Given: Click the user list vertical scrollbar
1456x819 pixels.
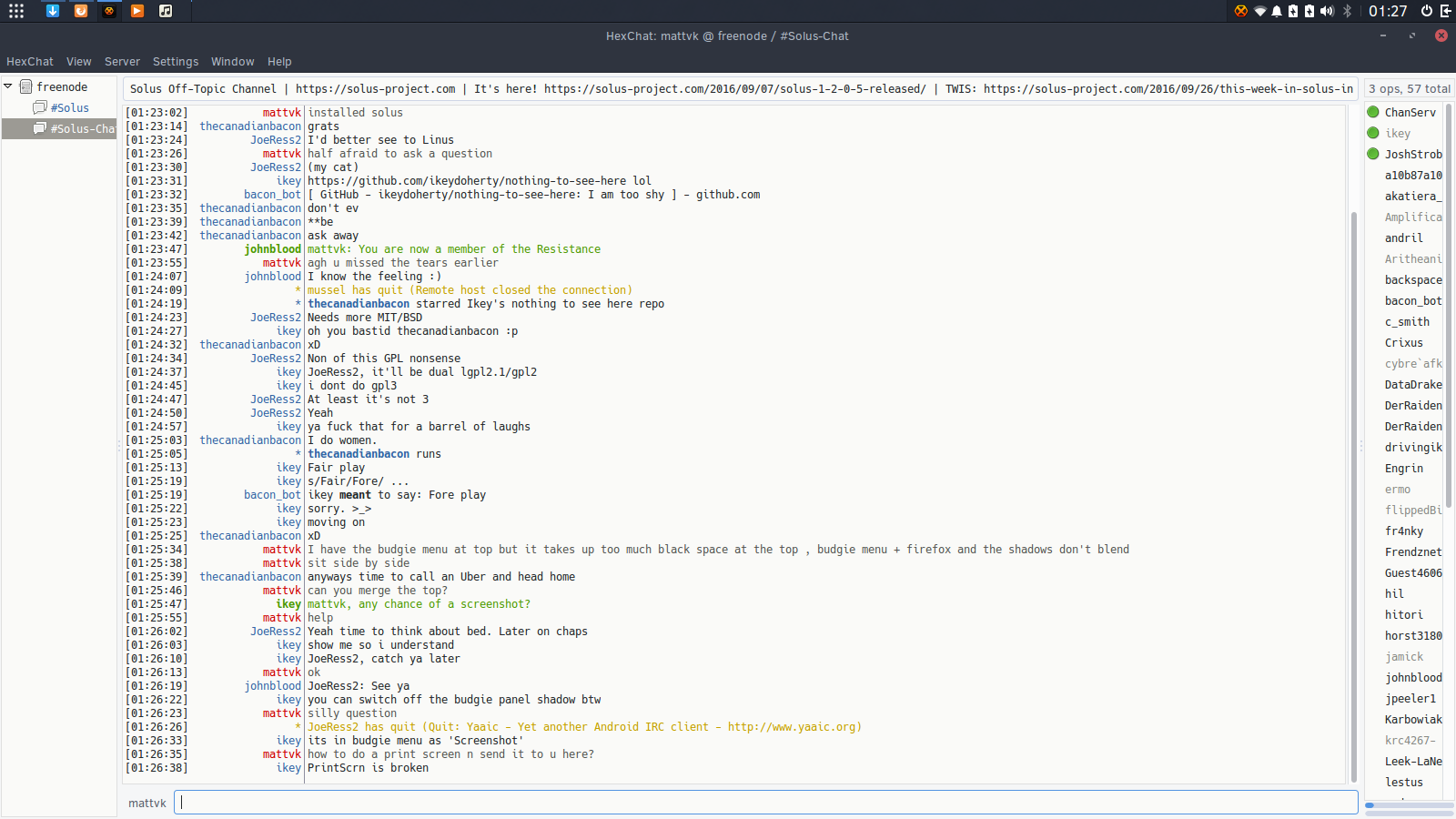Looking at the screenshot, I should 1449,305.
